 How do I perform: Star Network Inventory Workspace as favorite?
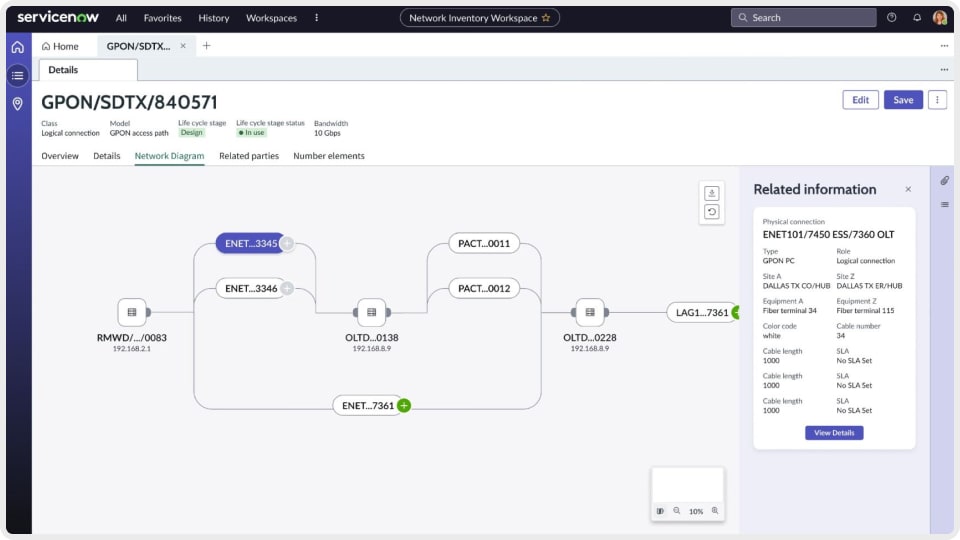point(546,18)
